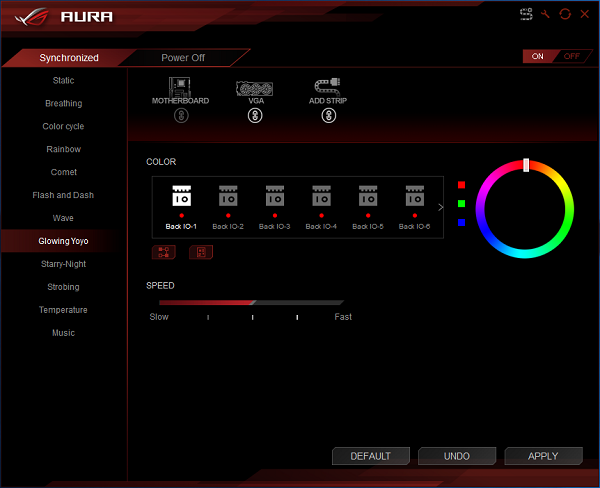Image resolution: width=600 pixels, height=488 pixels.
Task: Select the VGA graphics card icon
Action: tap(254, 89)
